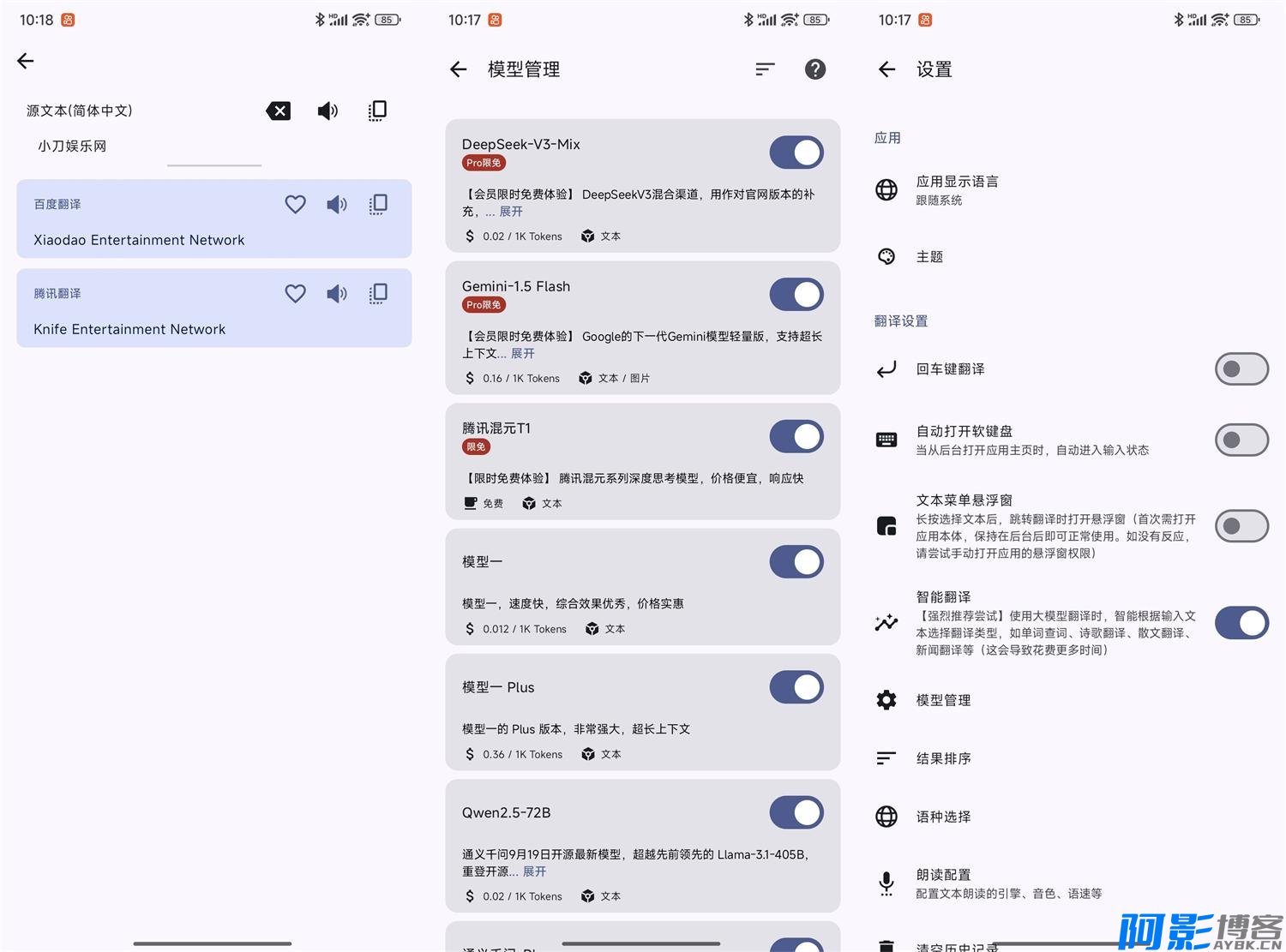Click 0.02 / 1K Tokens under DeepSeek-V3-Mix
This screenshot has height=952, width=1286.
point(522,237)
